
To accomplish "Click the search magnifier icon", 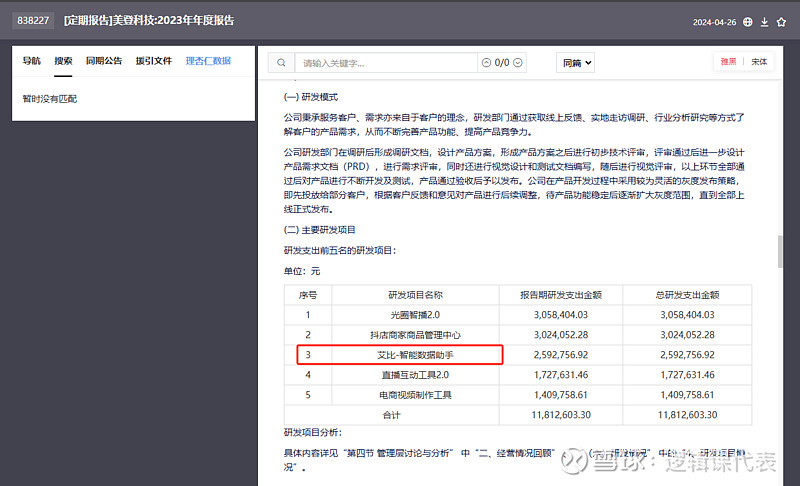I will coord(281,63).
